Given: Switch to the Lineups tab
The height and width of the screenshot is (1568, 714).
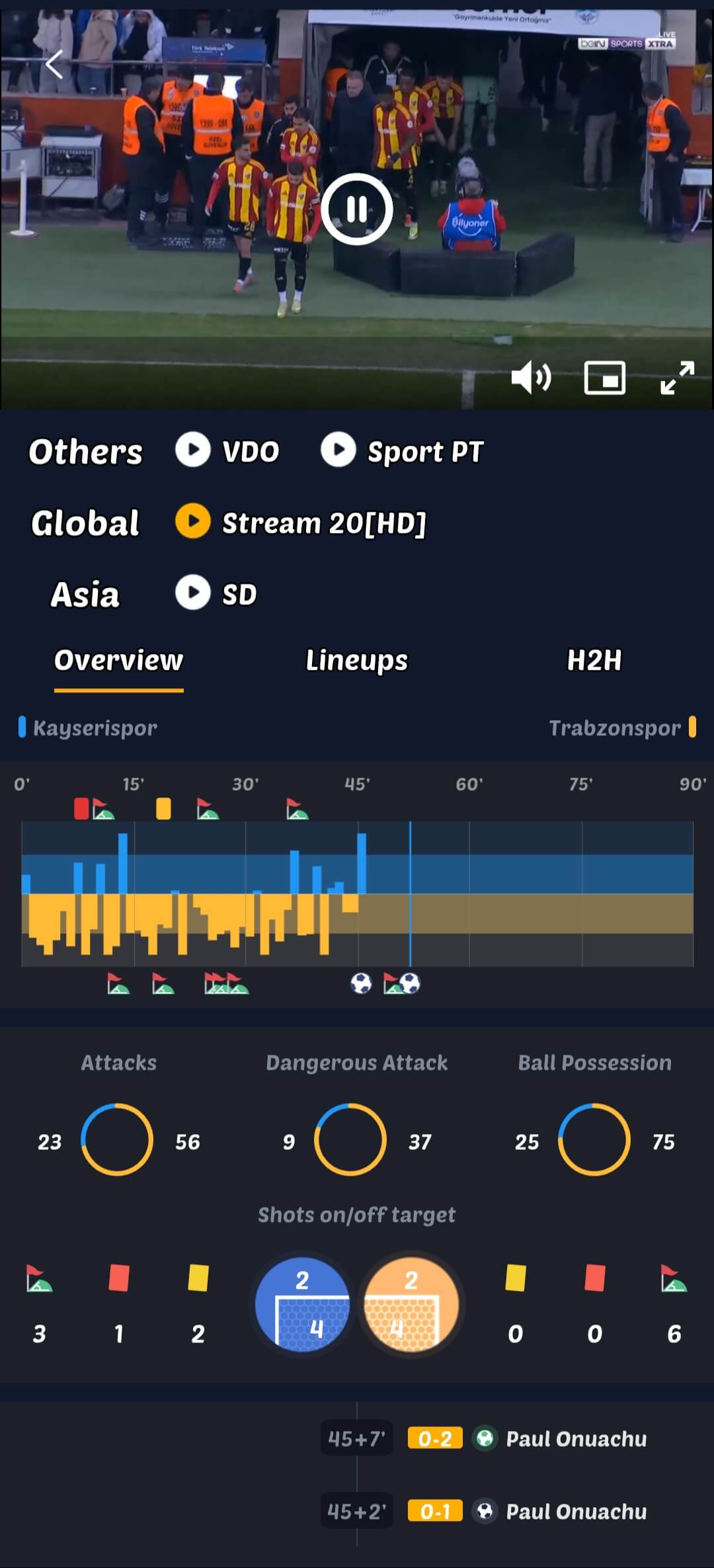Looking at the screenshot, I should click(x=357, y=660).
